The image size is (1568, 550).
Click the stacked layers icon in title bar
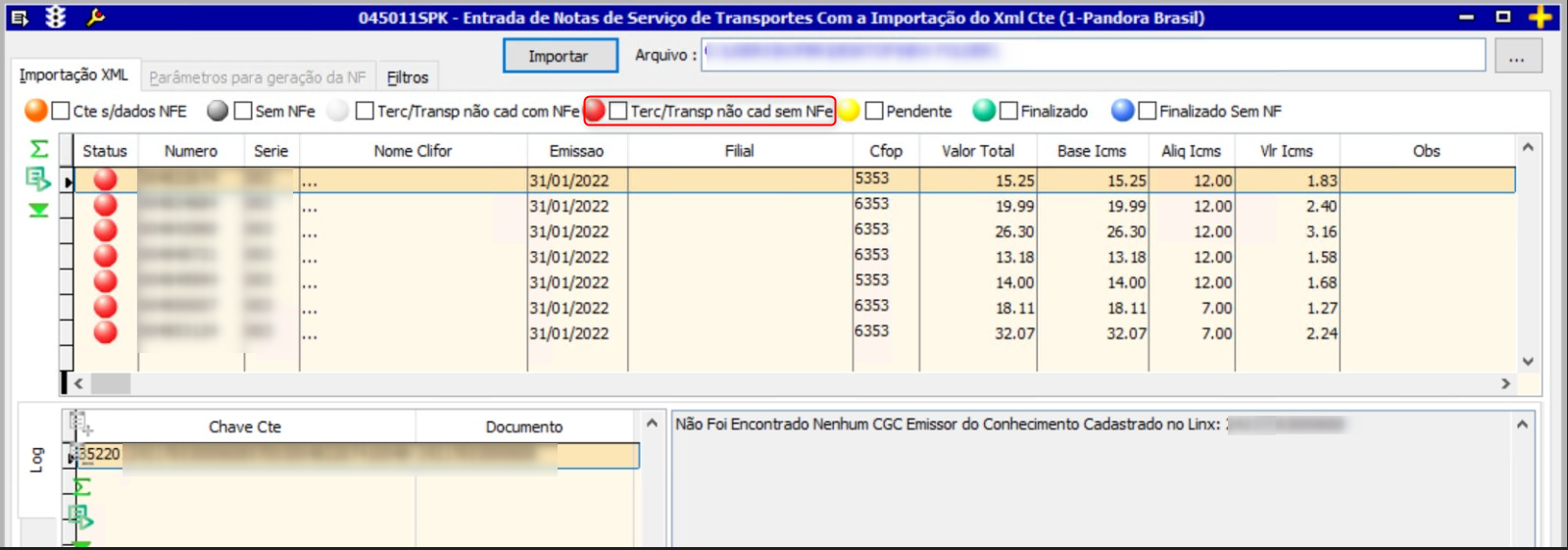56,17
